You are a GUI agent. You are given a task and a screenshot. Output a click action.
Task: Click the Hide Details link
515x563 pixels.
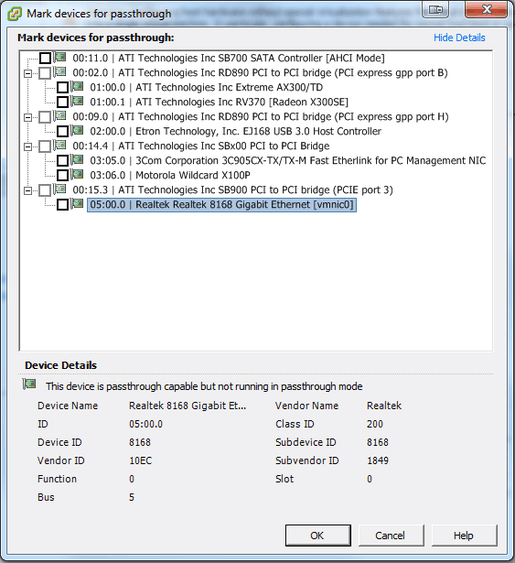[459, 38]
